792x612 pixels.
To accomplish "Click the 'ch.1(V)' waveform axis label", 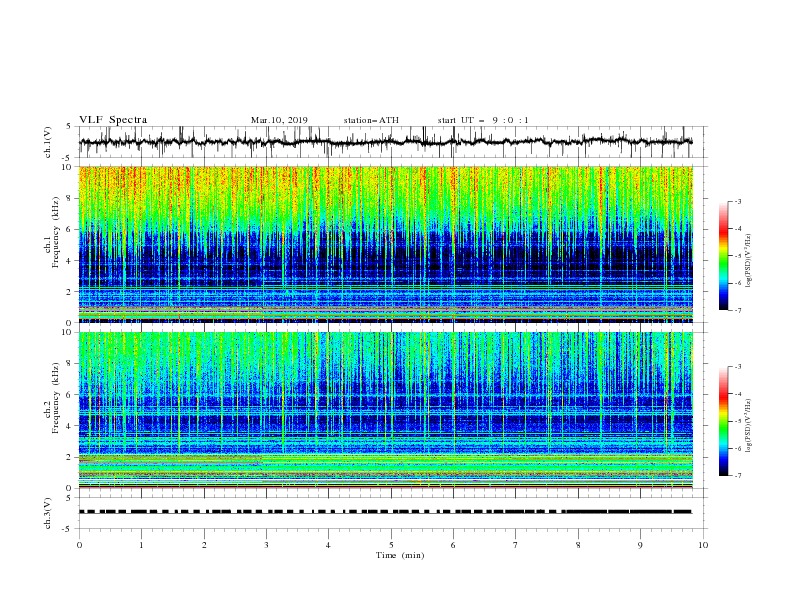I will coord(48,142).
